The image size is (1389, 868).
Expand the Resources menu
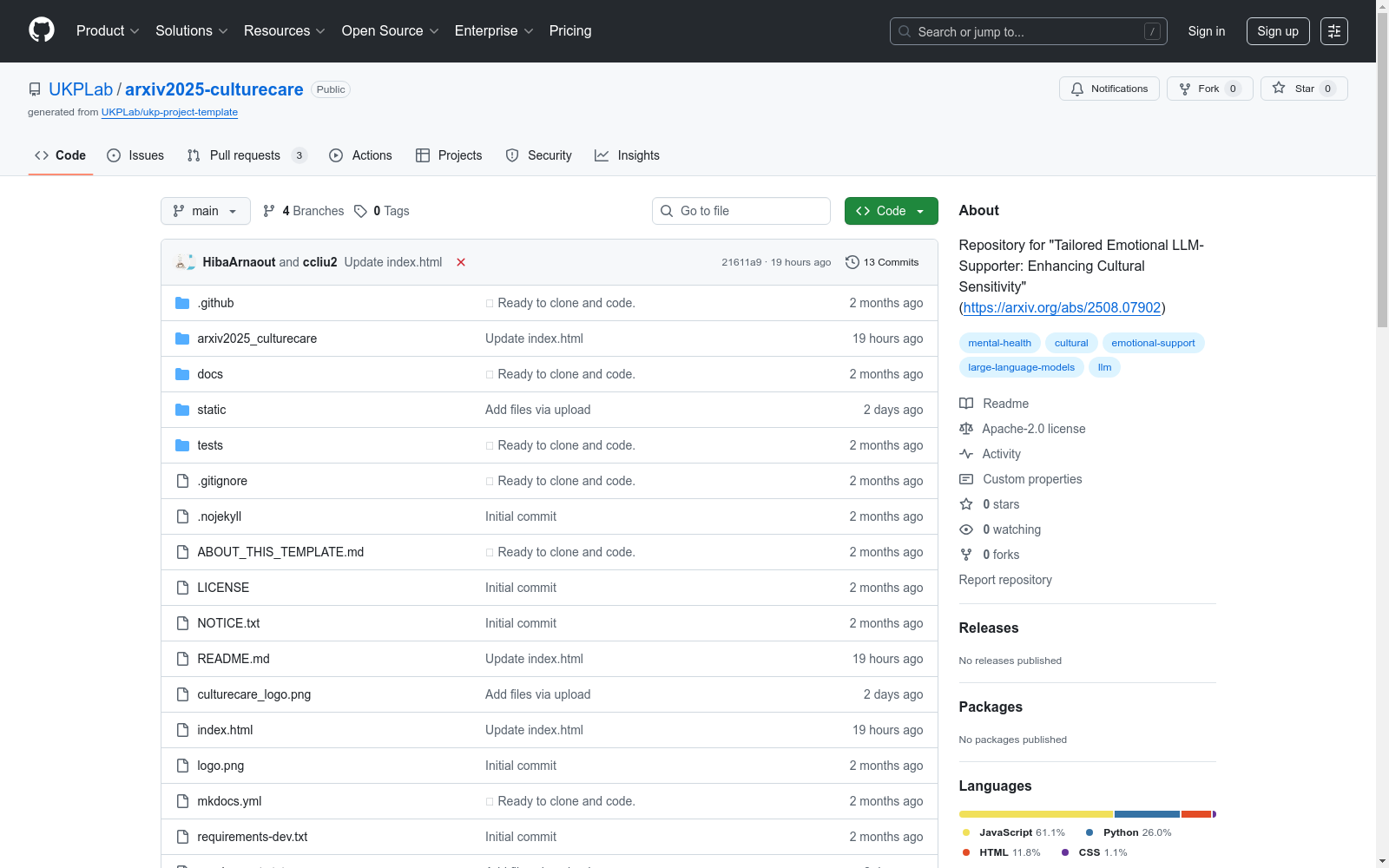click(x=285, y=31)
